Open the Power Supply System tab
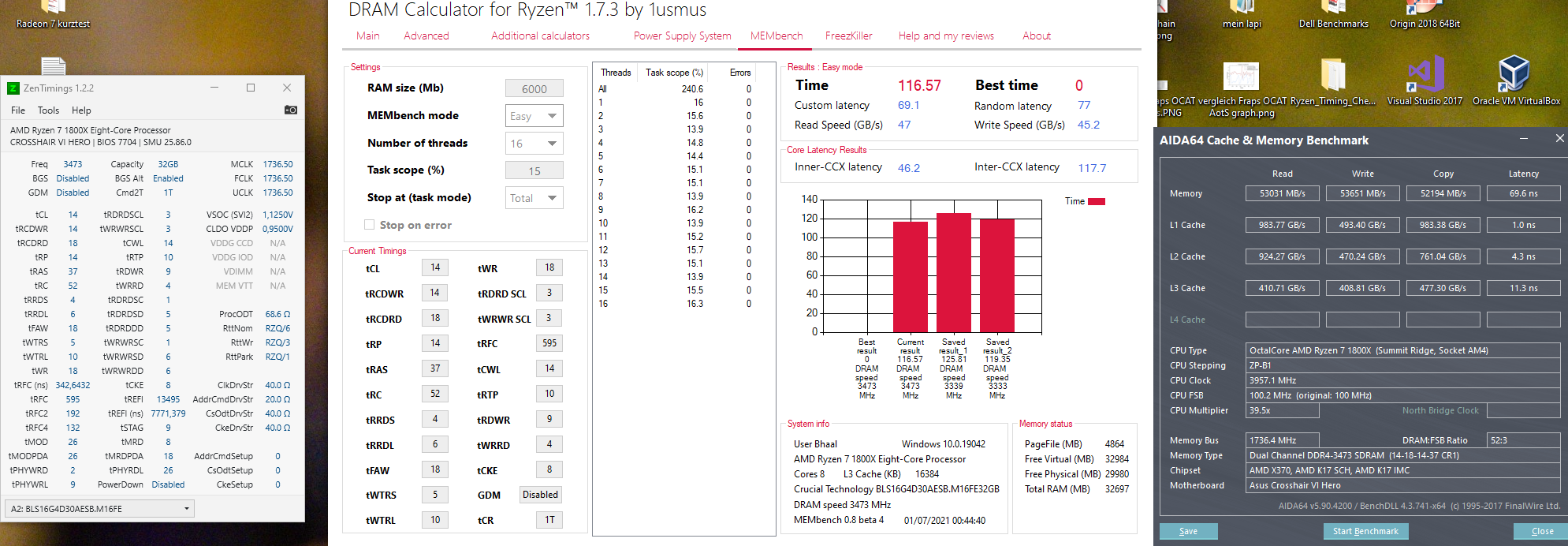The height and width of the screenshot is (546, 1568). (x=683, y=36)
